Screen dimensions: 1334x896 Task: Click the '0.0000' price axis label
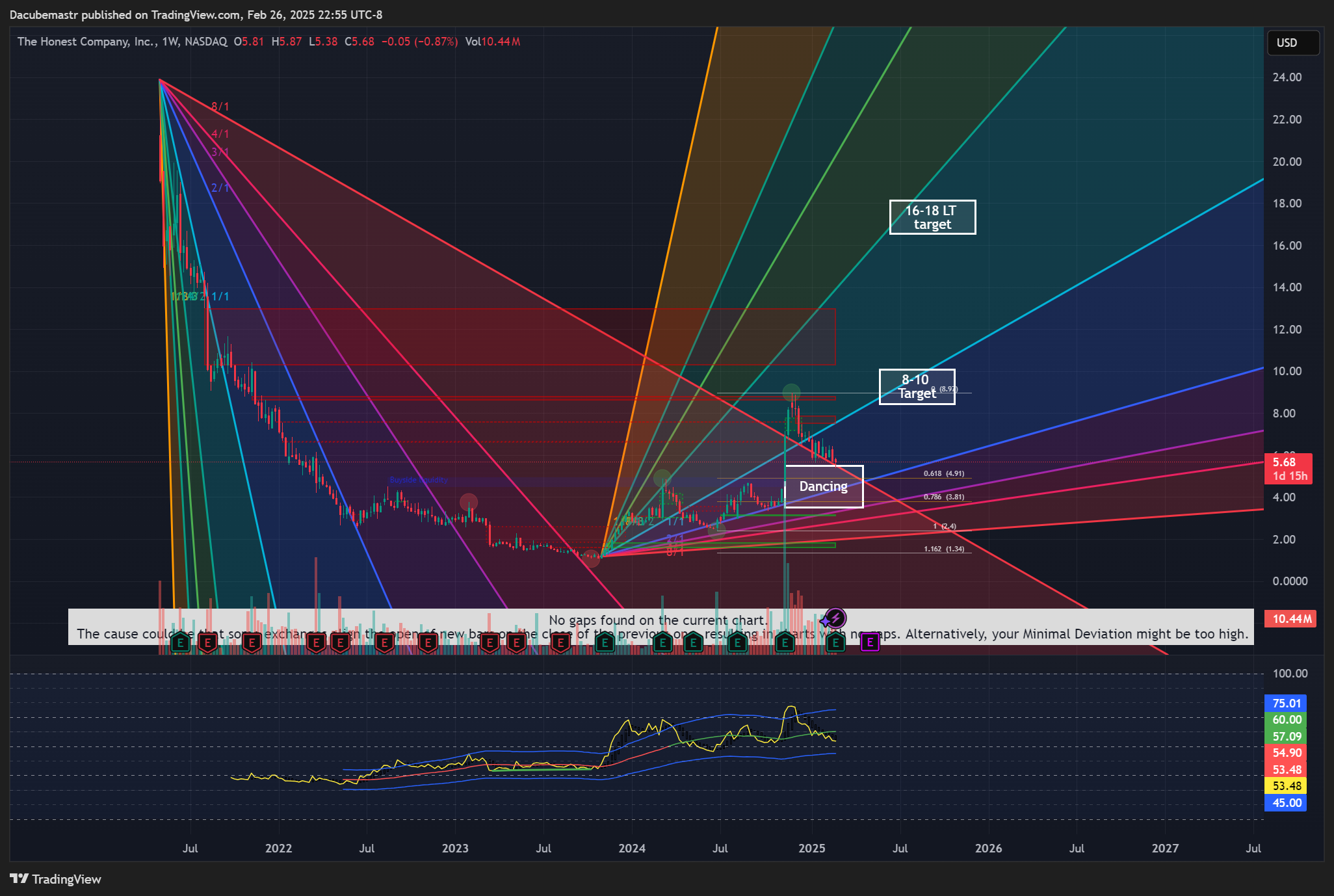tap(1290, 581)
